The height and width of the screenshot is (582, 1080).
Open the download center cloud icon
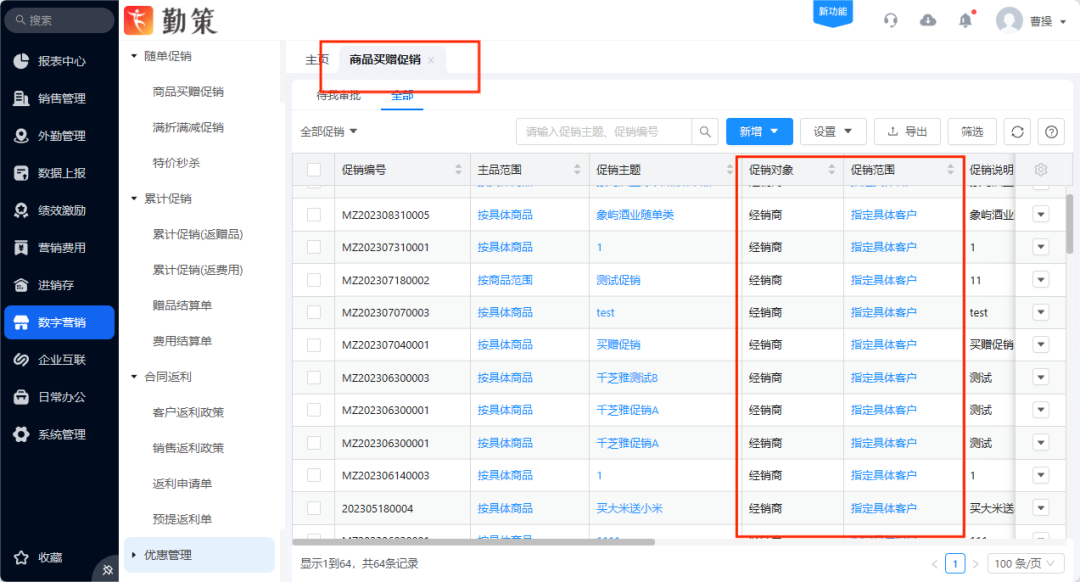pyautogui.click(x=927, y=19)
